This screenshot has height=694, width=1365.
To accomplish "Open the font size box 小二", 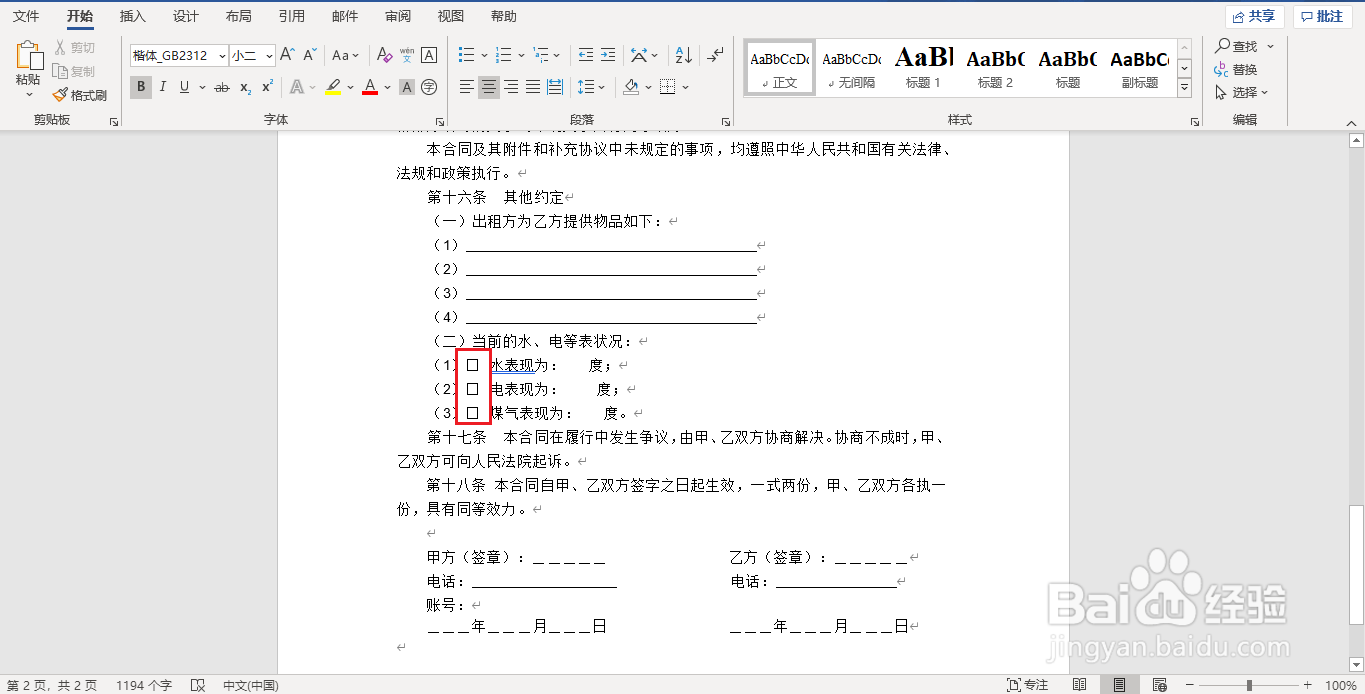I will click(252, 56).
